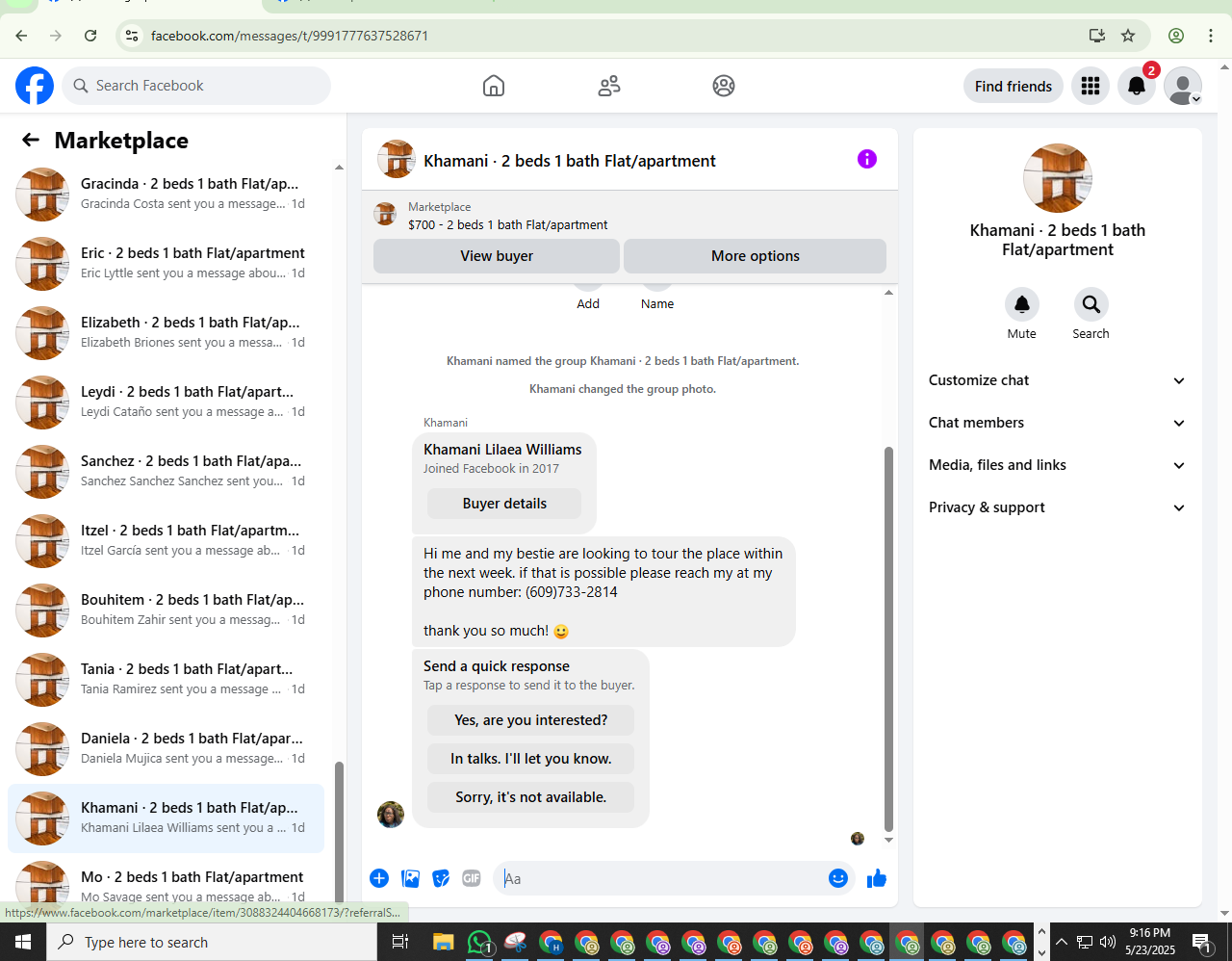Open the Facebook logo home link
This screenshot has height=961, width=1232.
pos(35,86)
